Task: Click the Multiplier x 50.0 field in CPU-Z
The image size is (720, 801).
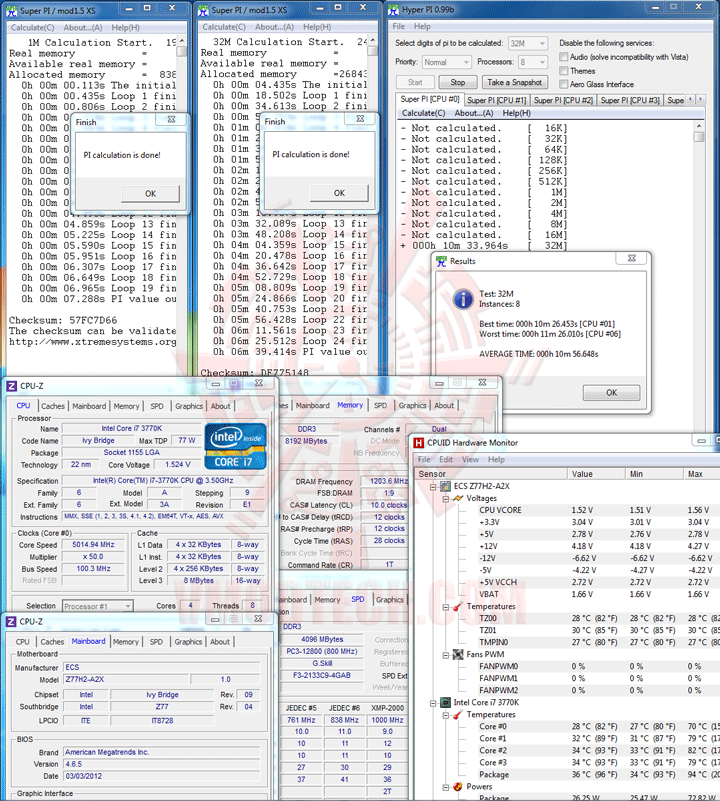Action: (93, 557)
